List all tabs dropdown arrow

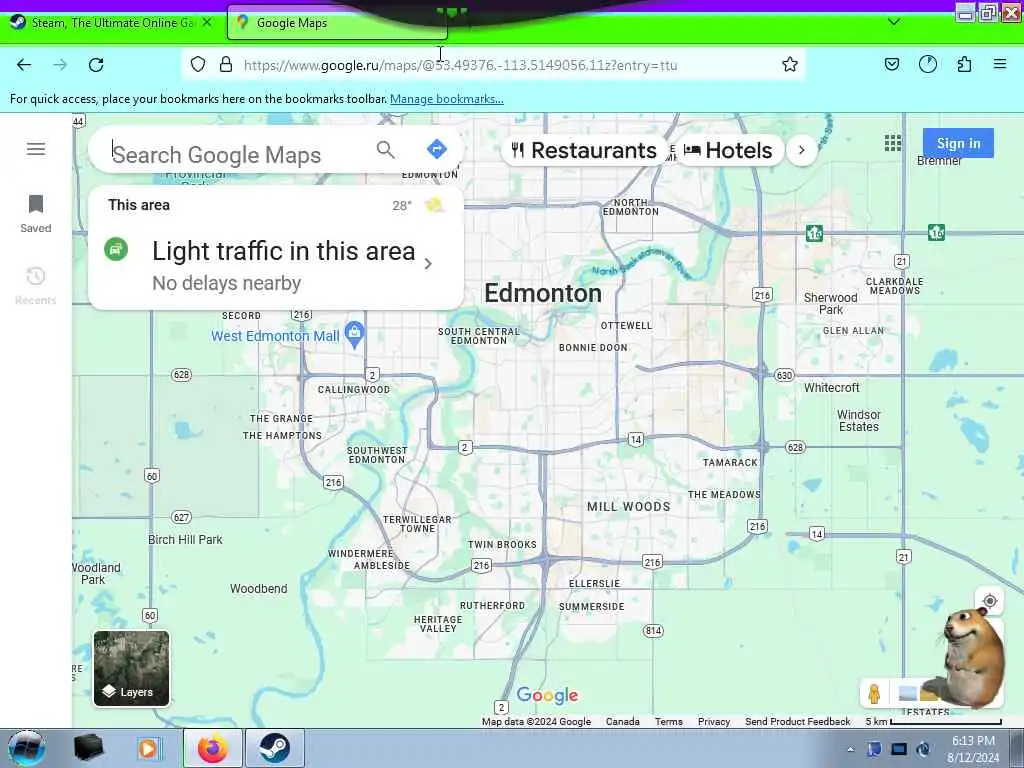894,22
